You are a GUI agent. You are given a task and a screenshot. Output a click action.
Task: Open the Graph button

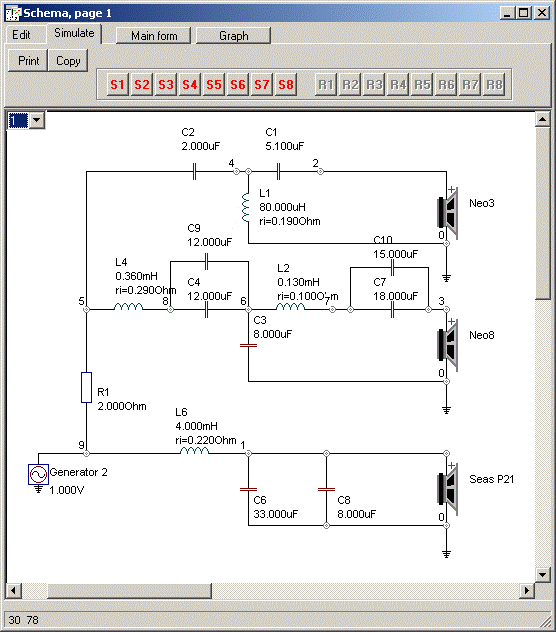[x=233, y=36]
